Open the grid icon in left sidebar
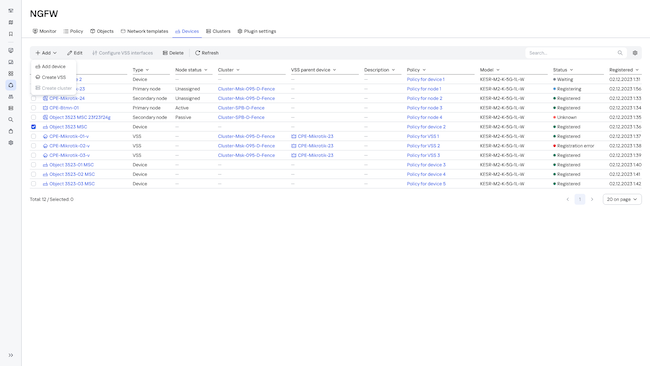 coord(11,73)
